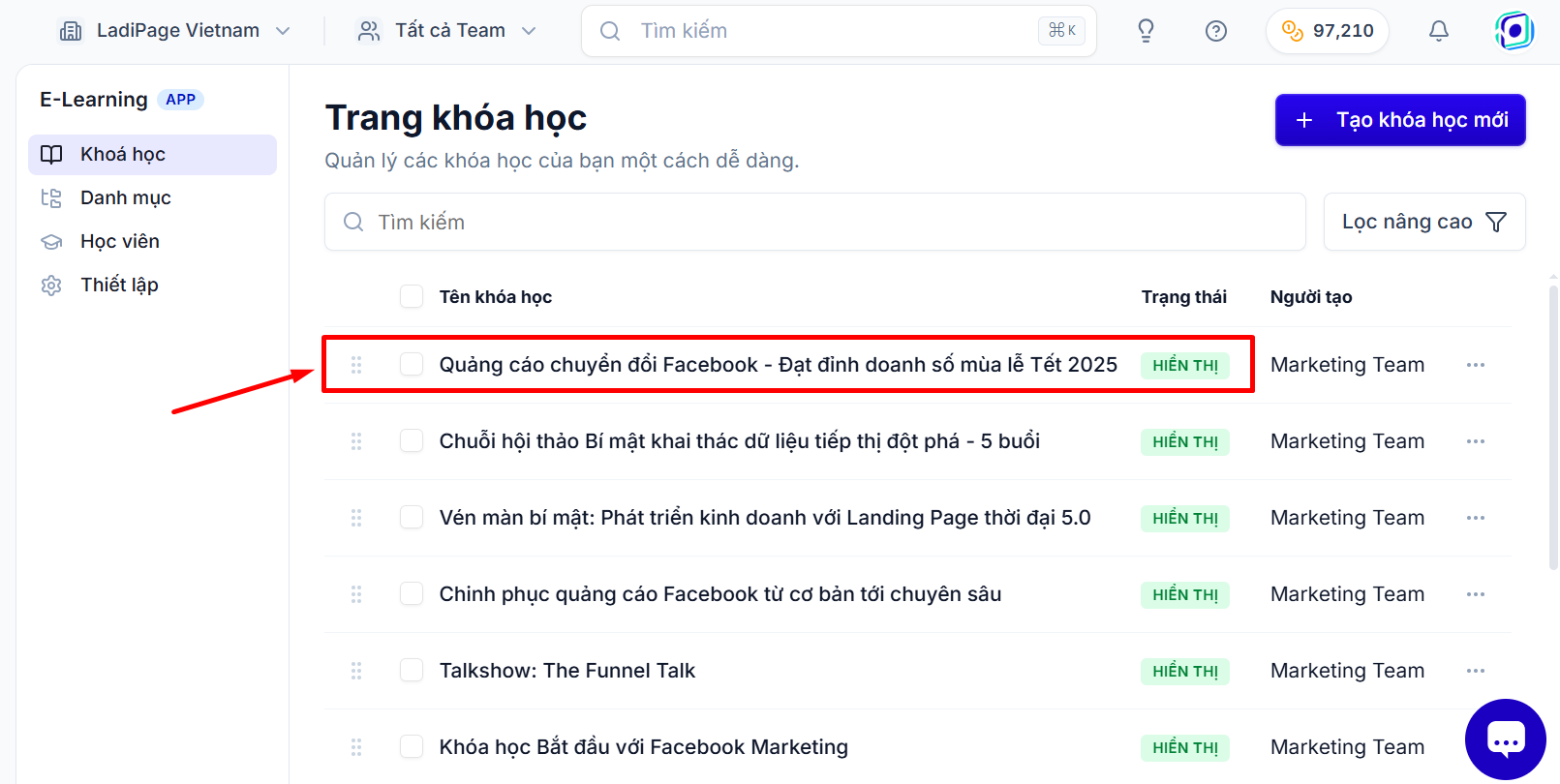The width and height of the screenshot is (1560, 784).
Task: Select checkbox for Khóa học Bắt đầu với Facebook Marketing
Action: click(412, 746)
